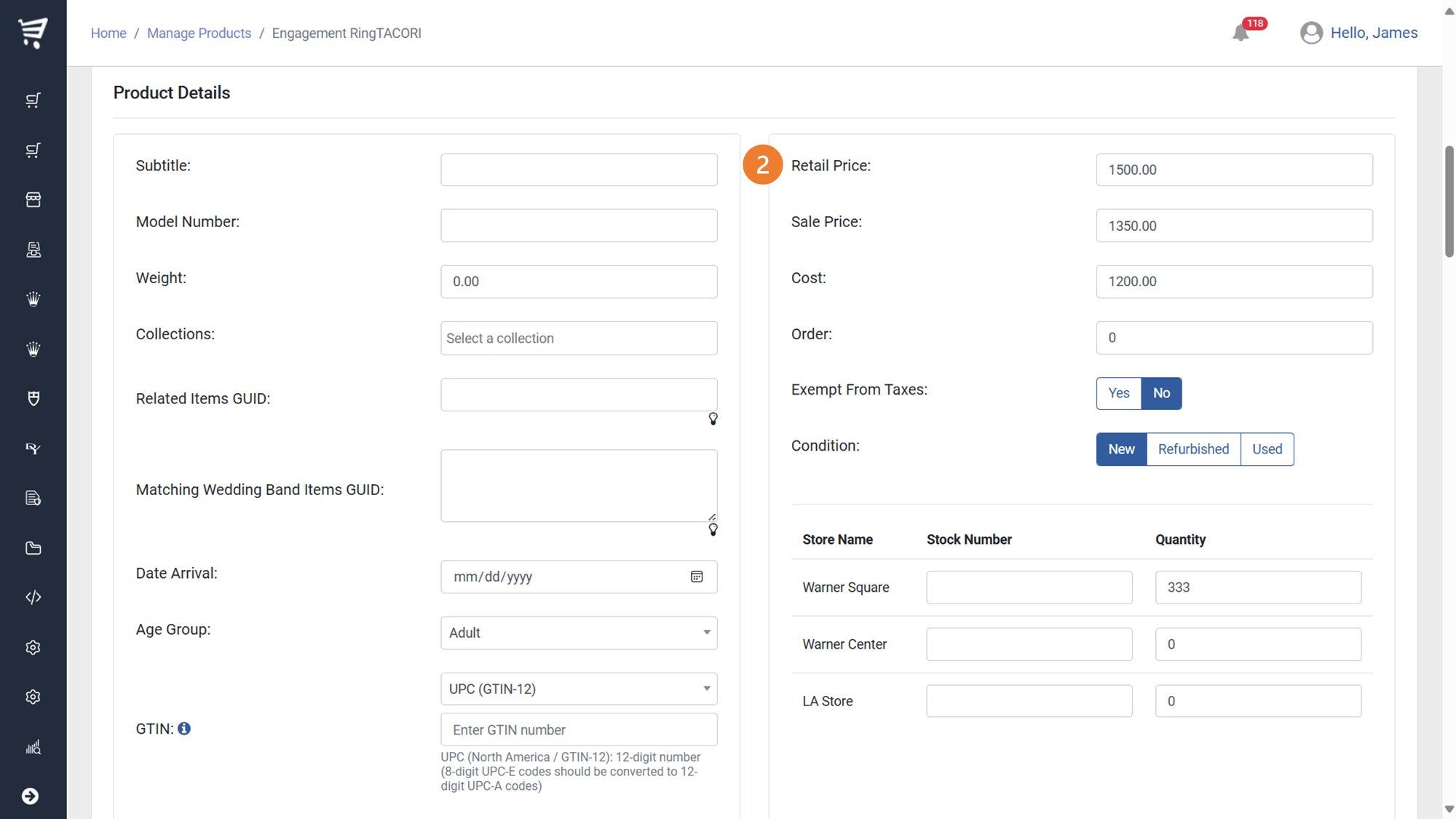Open the analytics chart icon in the sidebar
The width and height of the screenshot is (1456, 819).
coord(33,747)
